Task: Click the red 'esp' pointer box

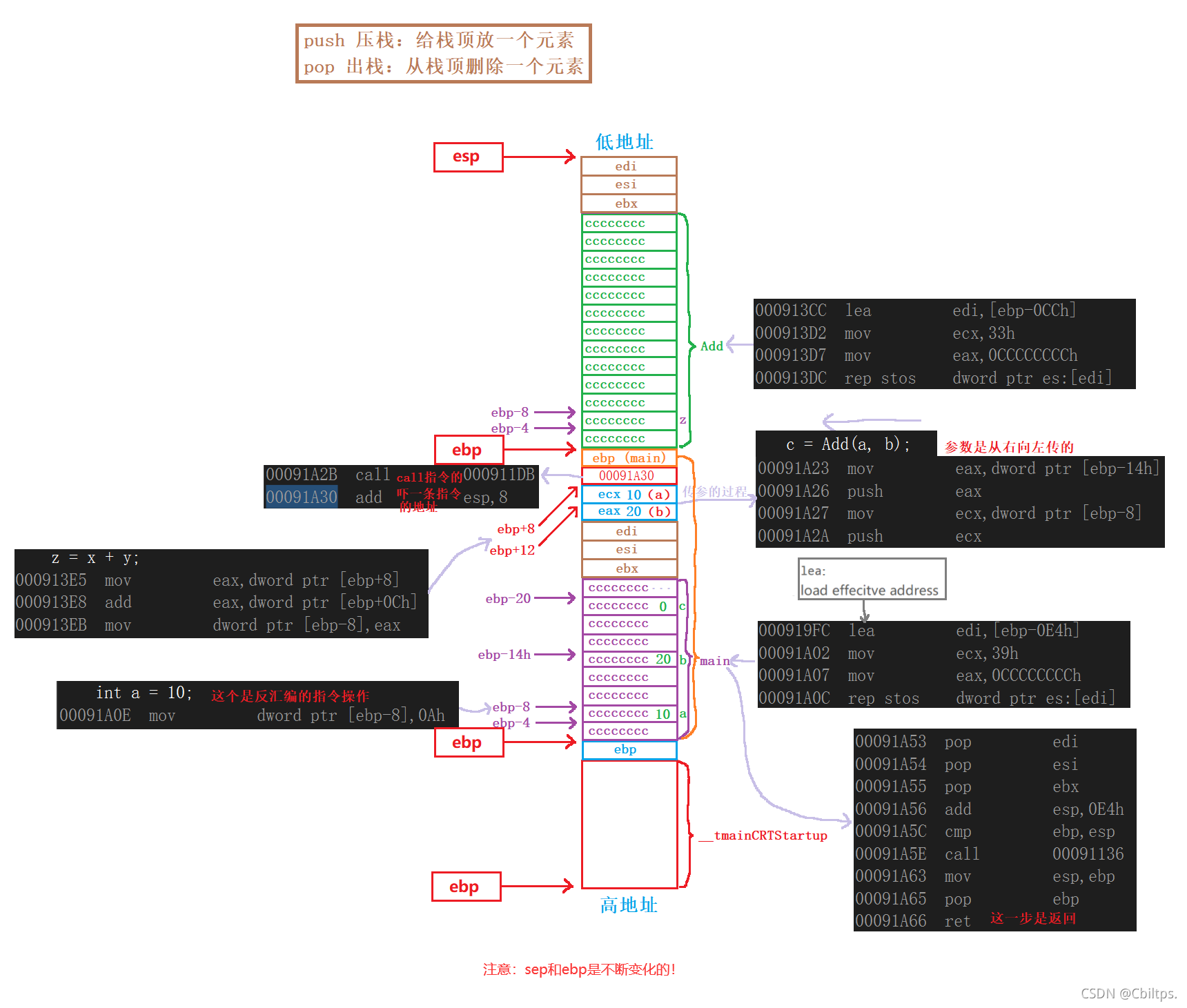Action: point(468,157)
